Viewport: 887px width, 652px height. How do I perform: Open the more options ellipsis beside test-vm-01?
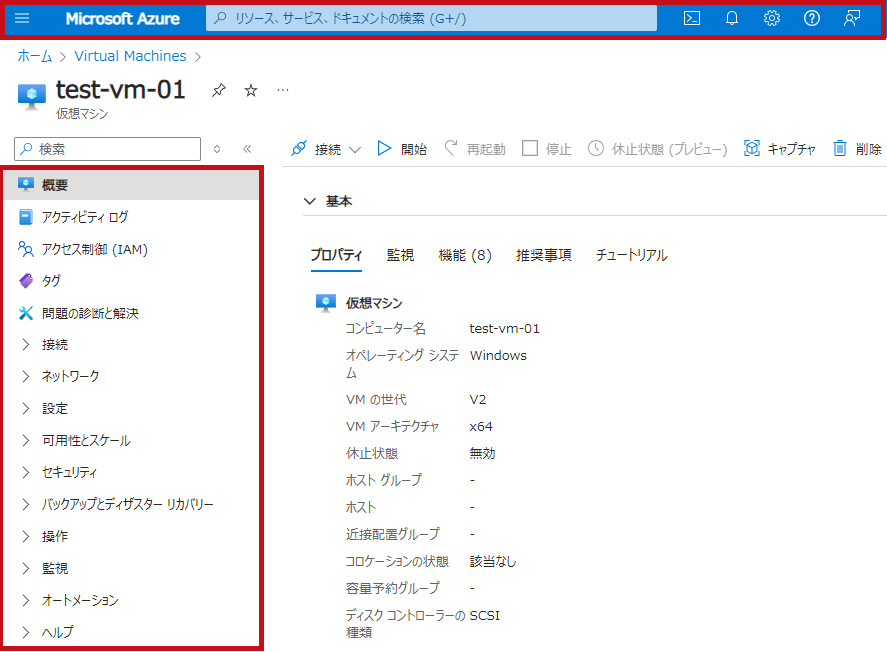pyautogui.click(x=283, y=90)
